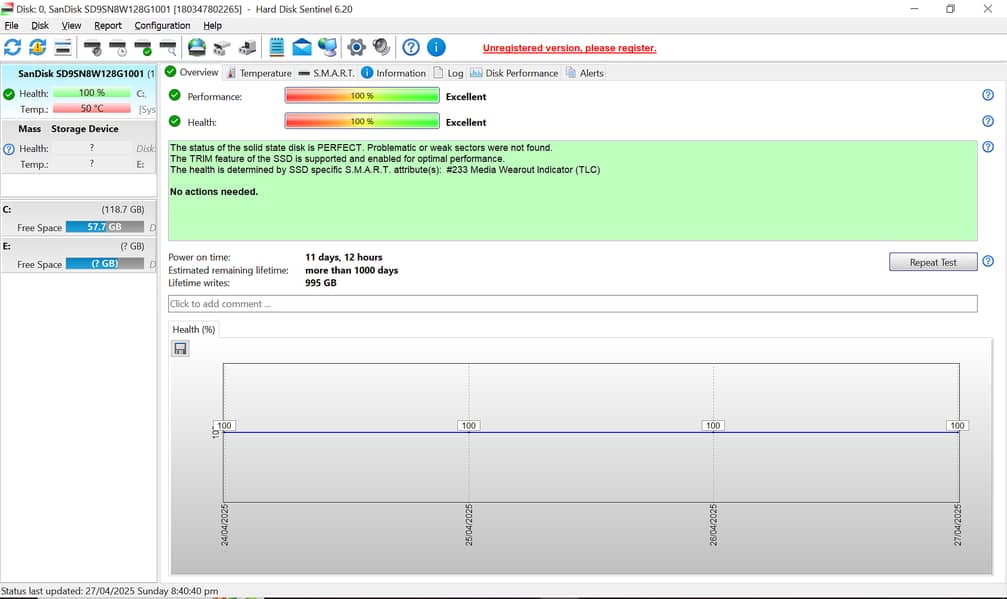Switch to the S.M.A.R.T. tab
This screenshot has width=1007, height=599.
(327, 73)
